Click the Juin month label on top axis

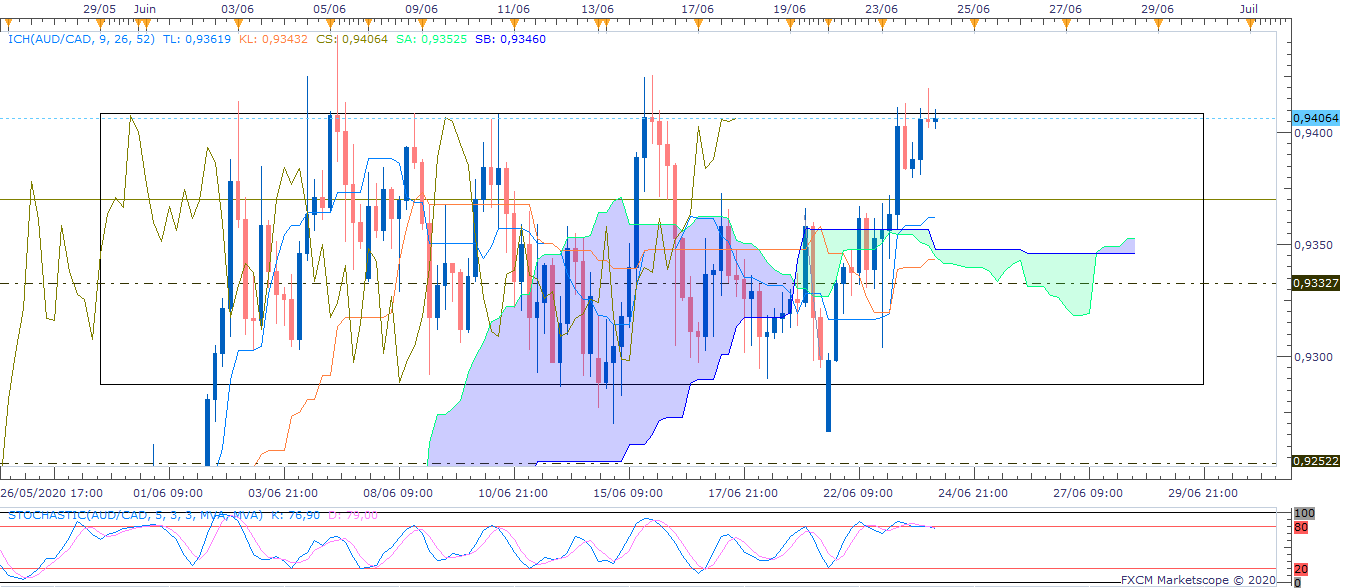(144, 7)
